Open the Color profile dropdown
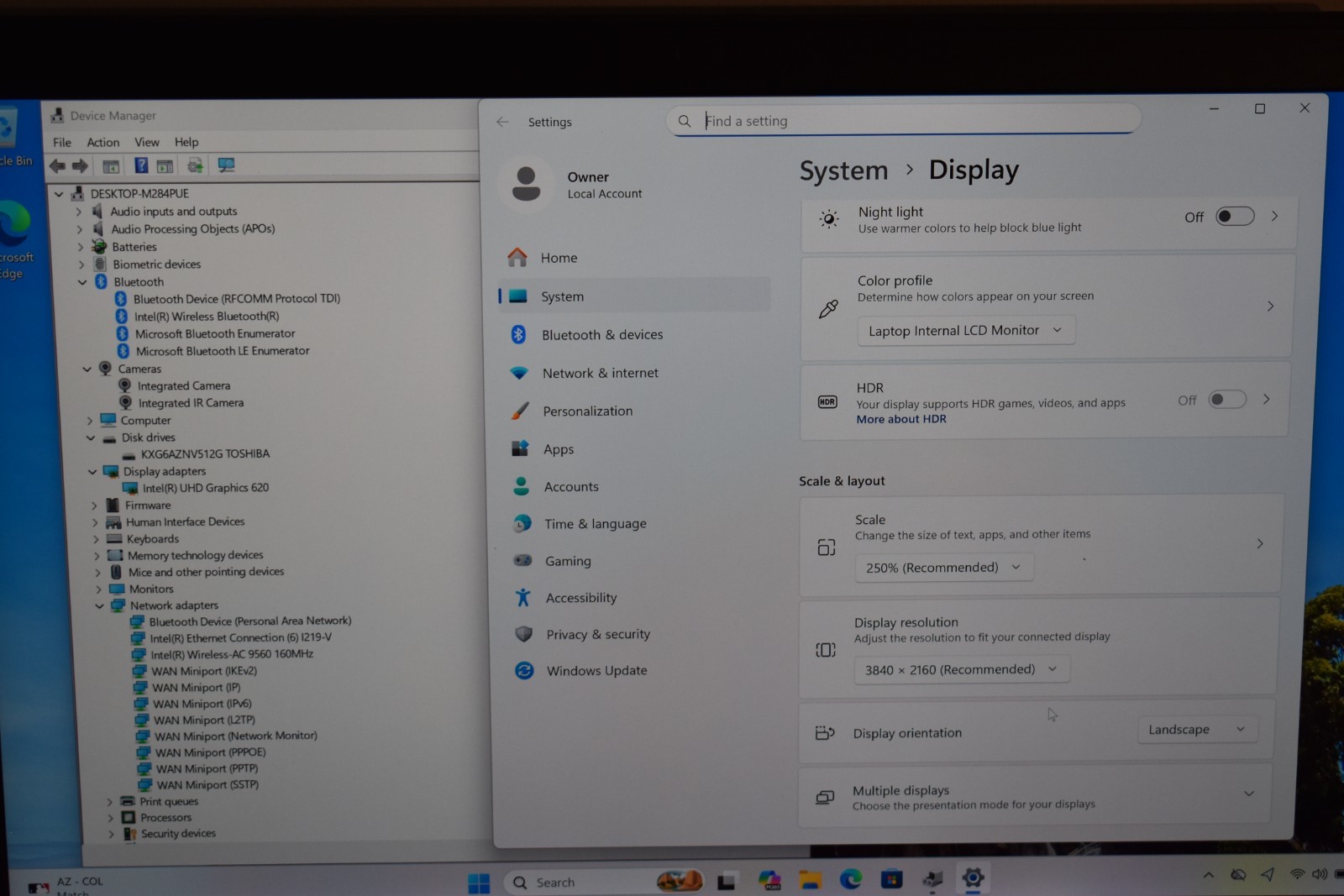This screenshot has width=1344, height=896. (x=966, y=330)
